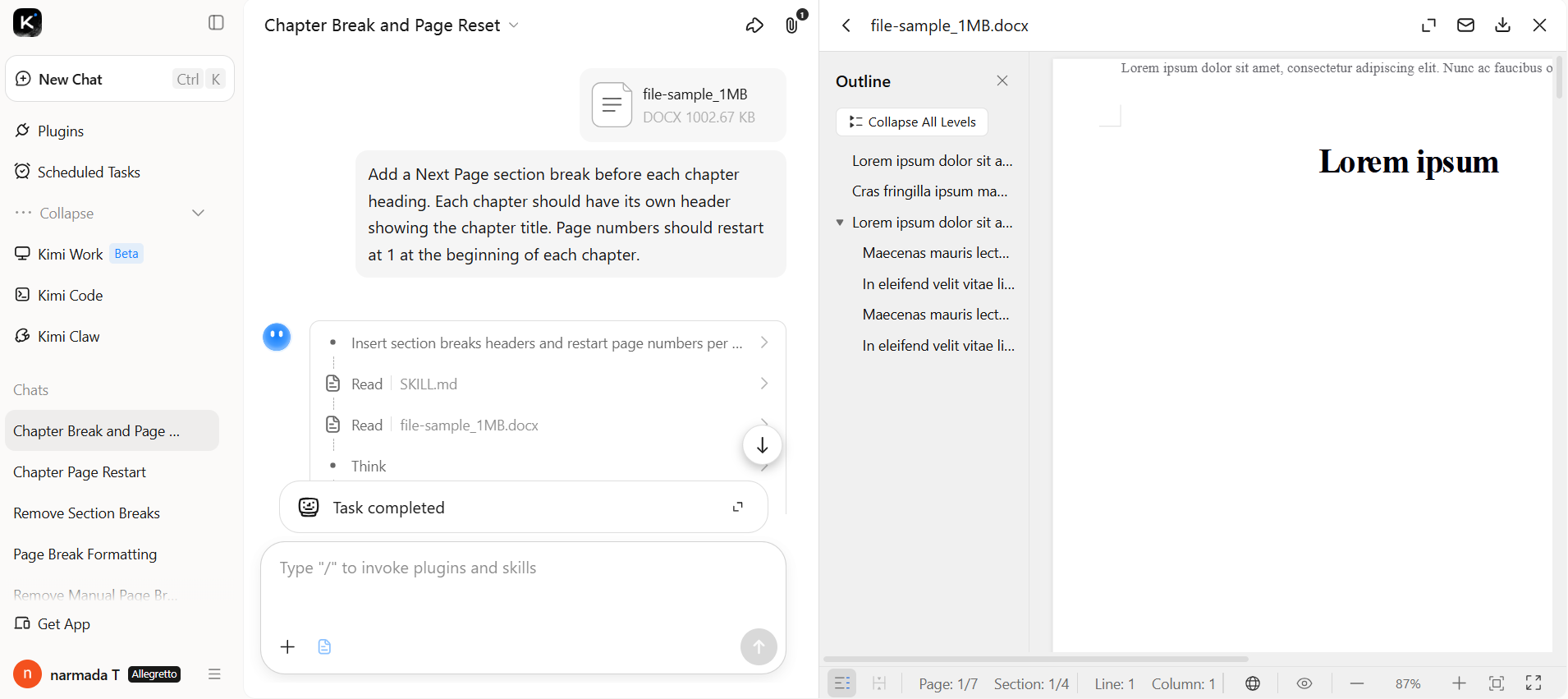Click the Kimi logo icon
Screen dimensions: 1568x699
27,23
